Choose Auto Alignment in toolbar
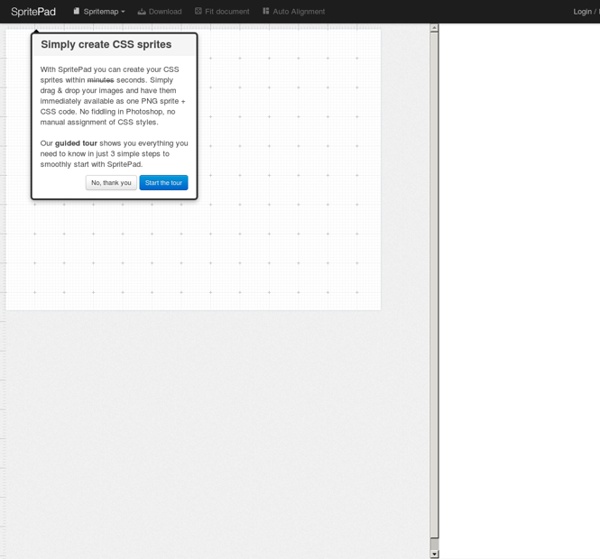 click(294, 11)
